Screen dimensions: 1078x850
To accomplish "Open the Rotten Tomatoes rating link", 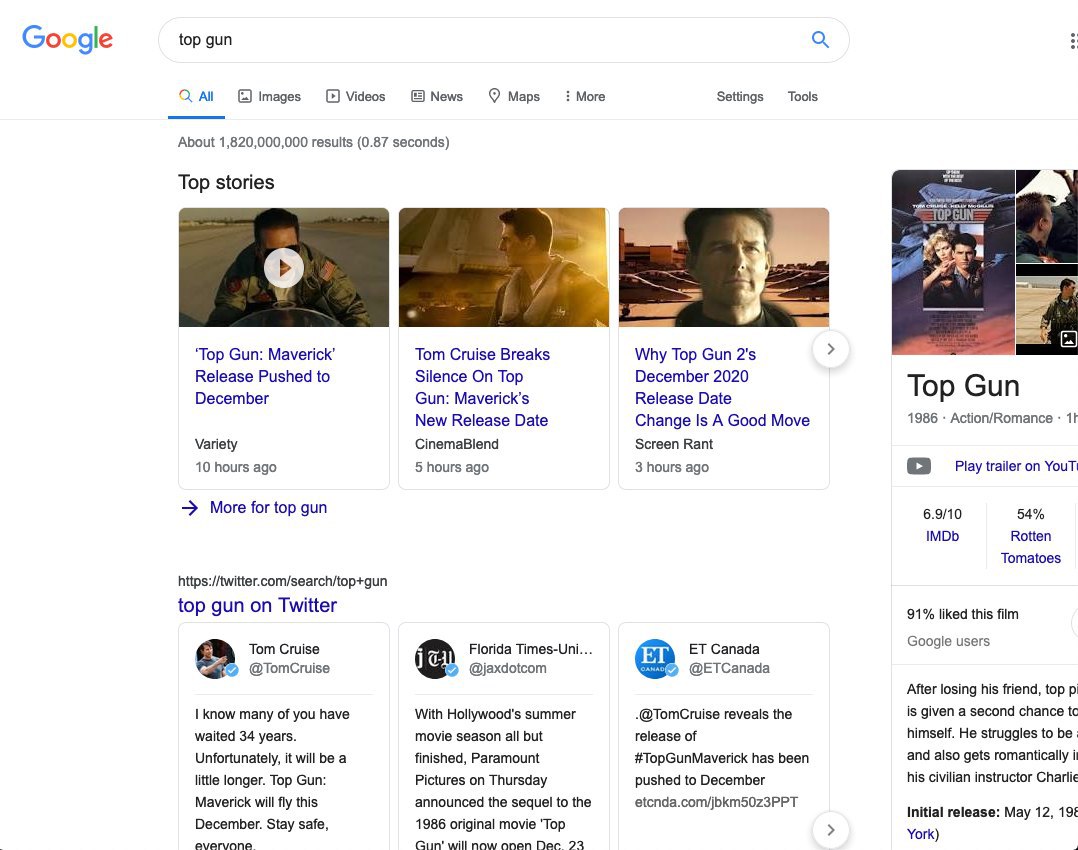I will click(1031, 547).
